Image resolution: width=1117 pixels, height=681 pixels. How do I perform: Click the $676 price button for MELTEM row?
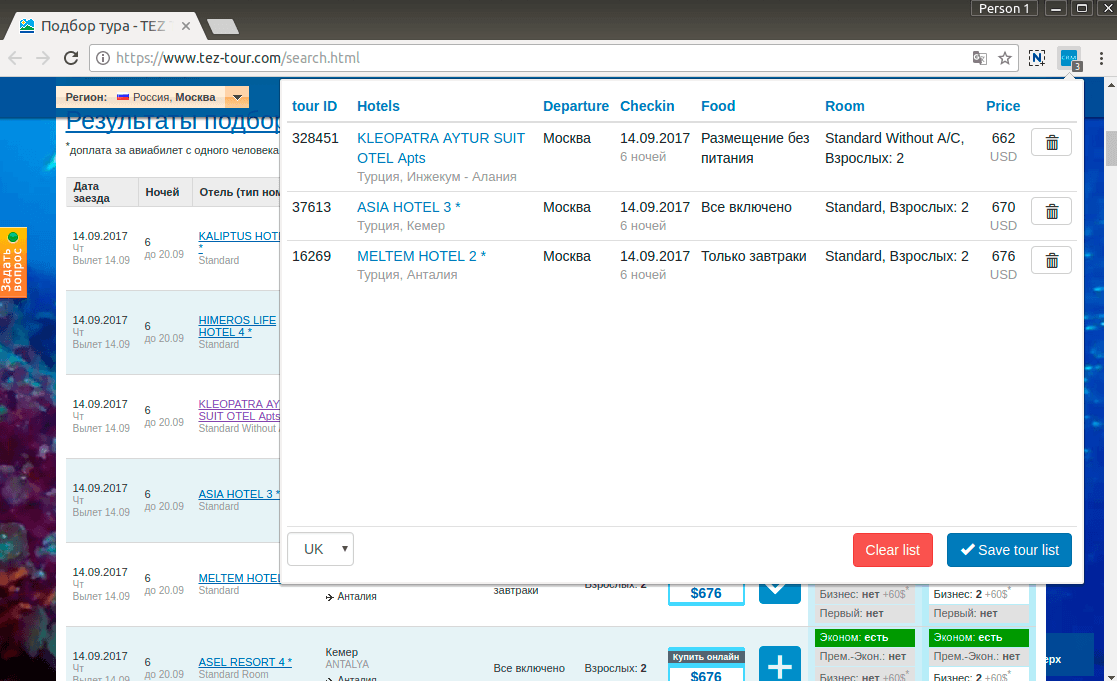pos(706,593)
